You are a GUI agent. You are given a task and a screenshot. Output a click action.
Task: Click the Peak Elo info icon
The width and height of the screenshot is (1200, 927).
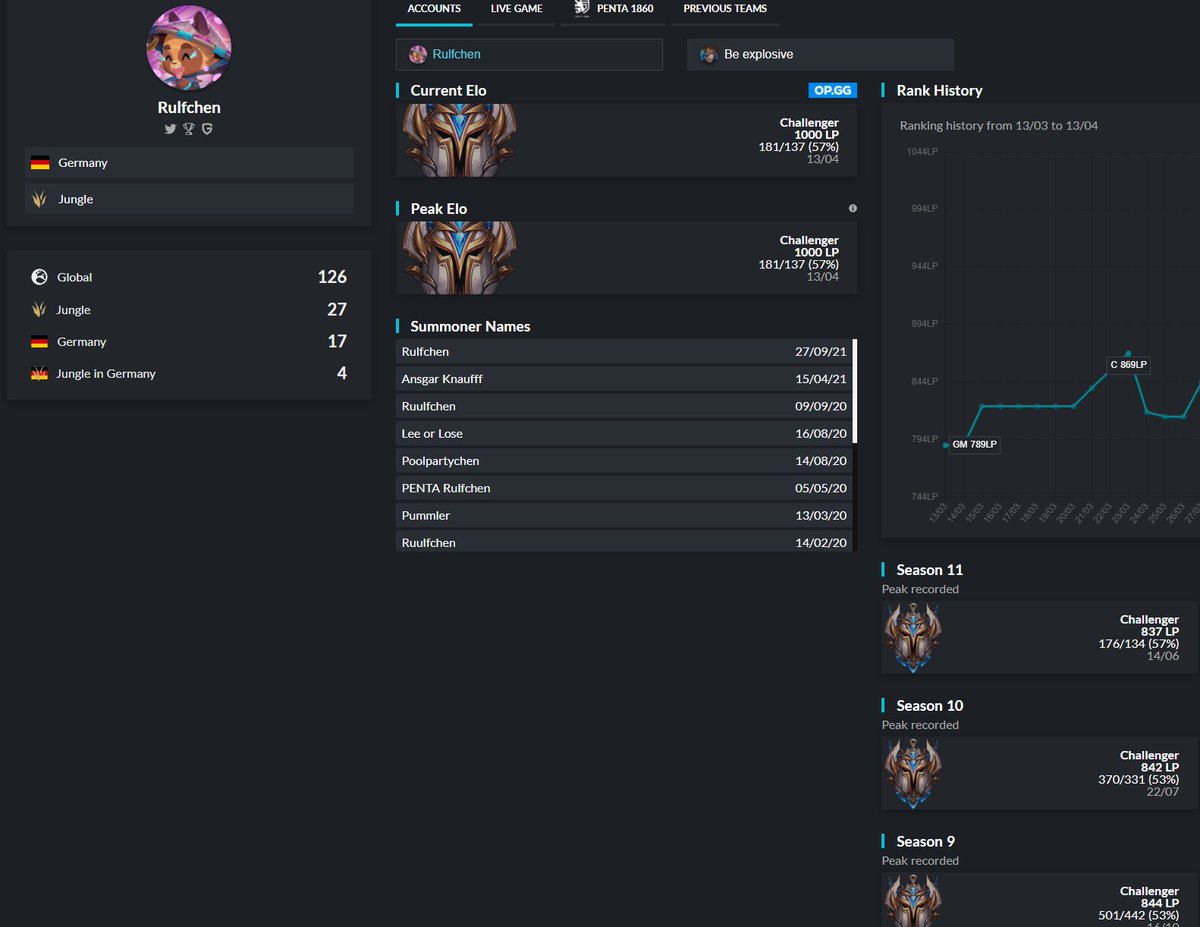(852, 208)
